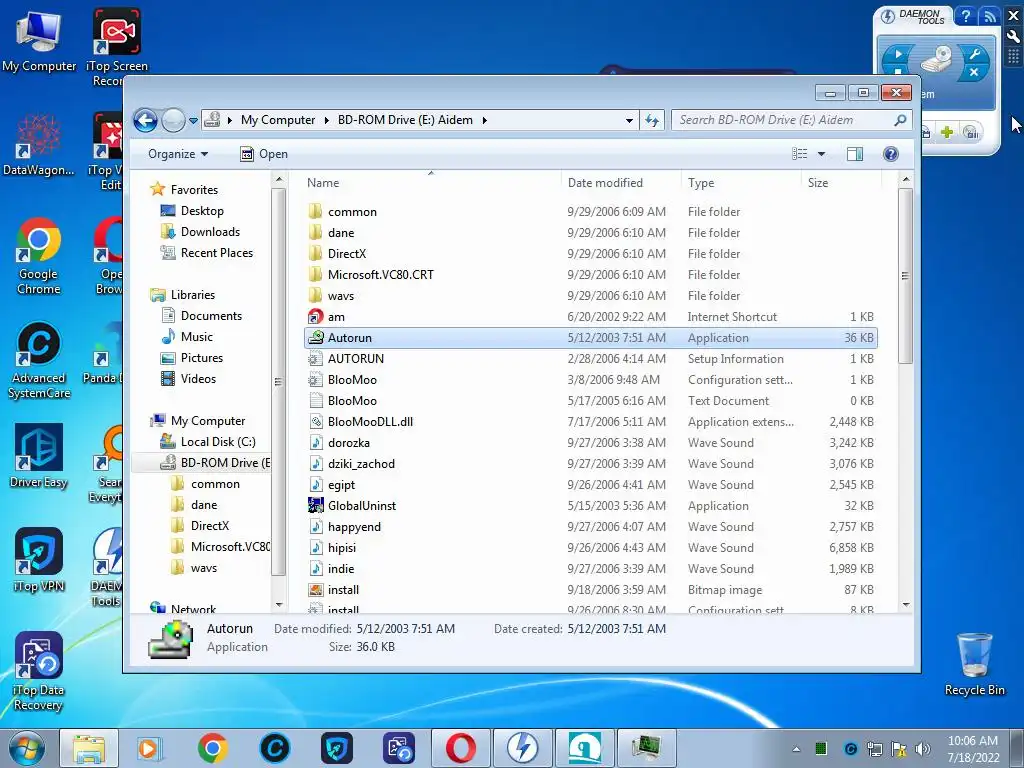
Task: Click the Windows Start button
Action: coord(26,748)
